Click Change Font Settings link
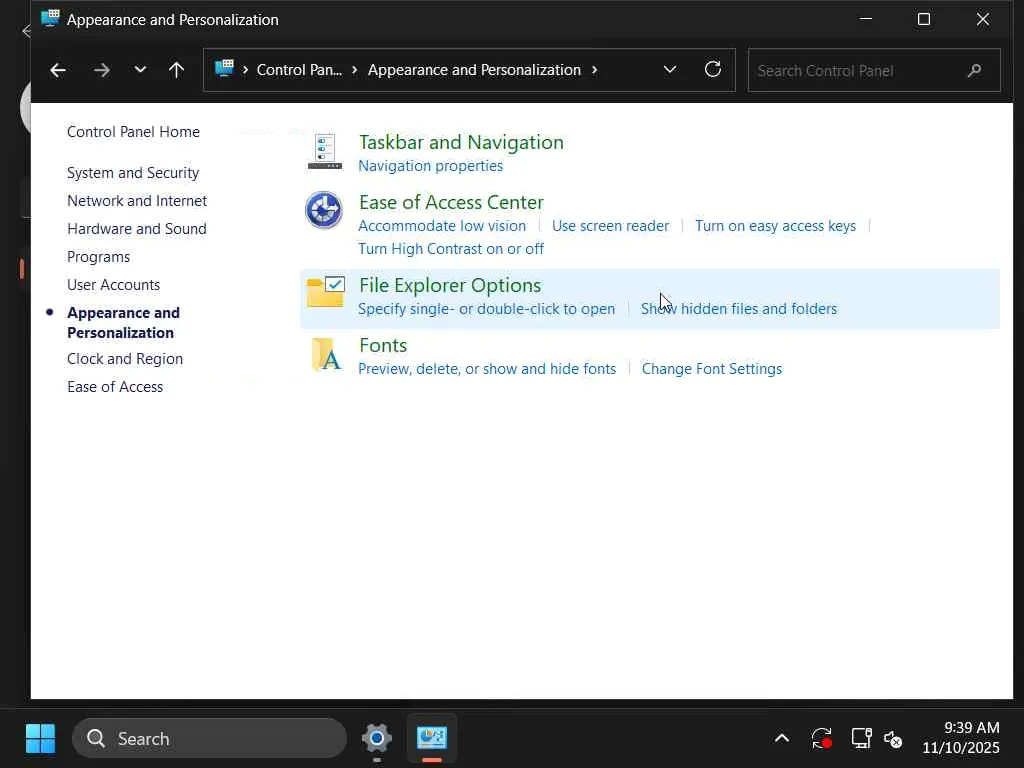The width and height of the screenshot is (1024, 768). tap(712, 369)
